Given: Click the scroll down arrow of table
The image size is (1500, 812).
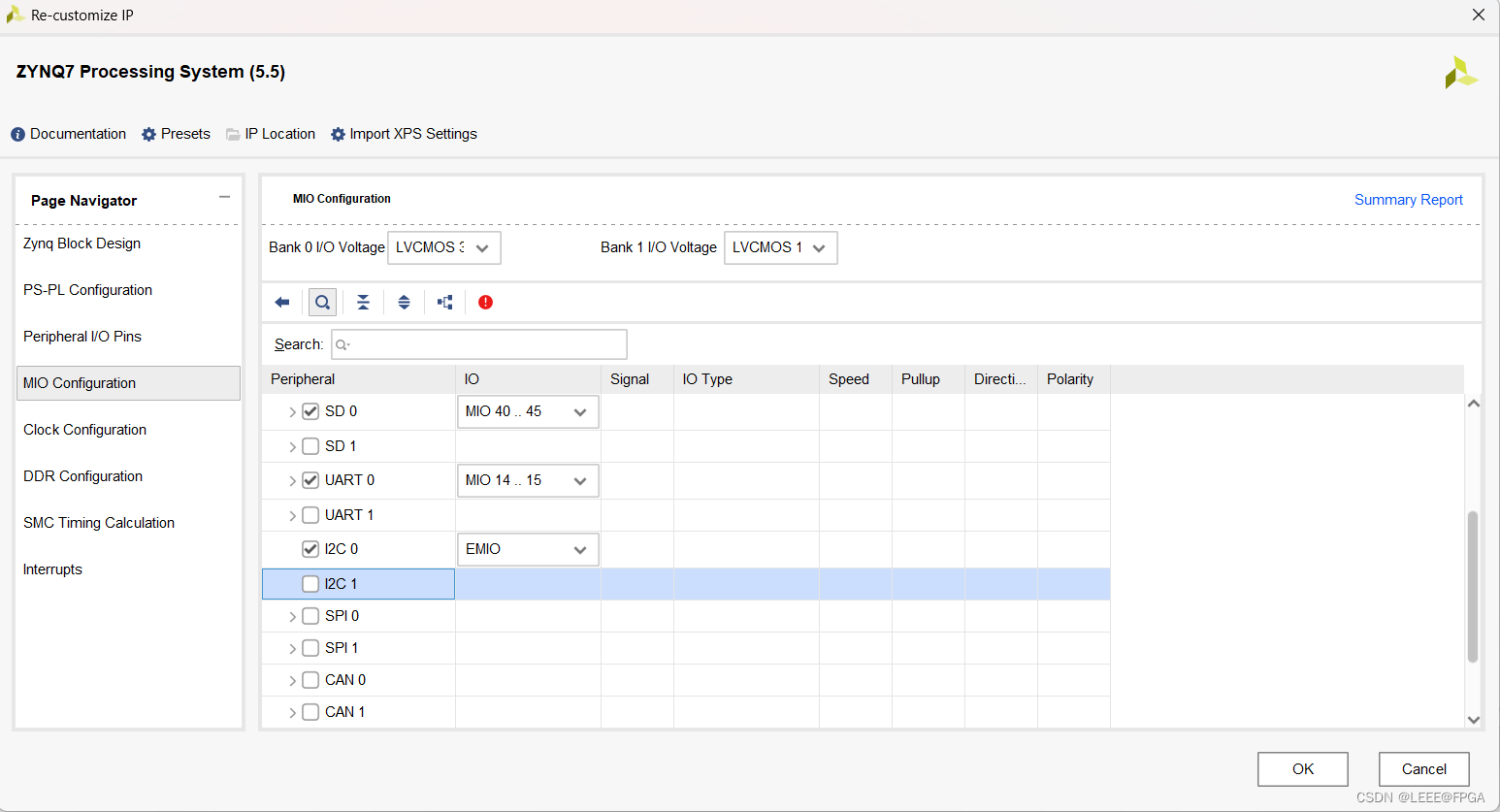Looking at the screenshot, I should click(x=1473, y=720).
